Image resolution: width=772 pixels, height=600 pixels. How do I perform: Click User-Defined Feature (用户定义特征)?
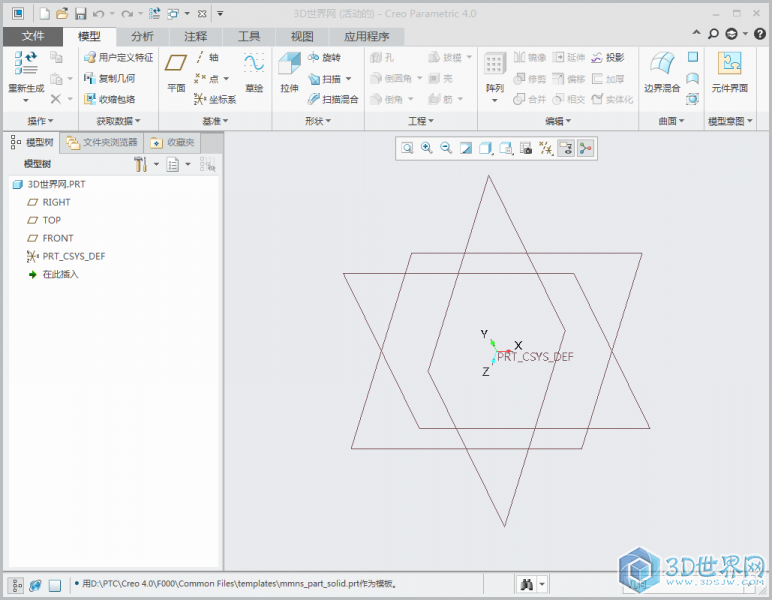tap(118, 58)
